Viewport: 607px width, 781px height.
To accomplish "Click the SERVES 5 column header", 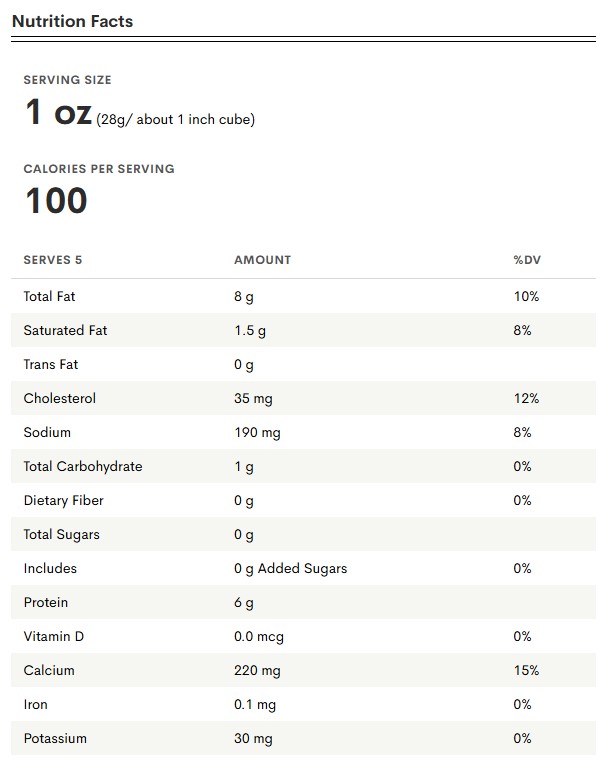I will (53, 260).
